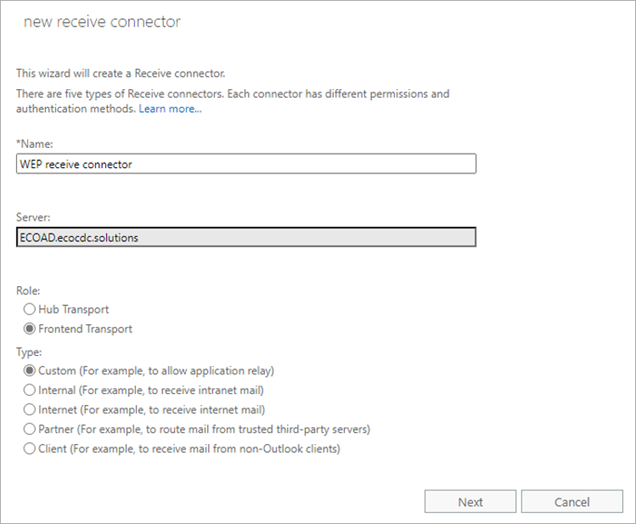Click the Server field showing ECOAD.ecocdc.solutions
This screenshot has width=636, height=524.
[x=246, y=237]
